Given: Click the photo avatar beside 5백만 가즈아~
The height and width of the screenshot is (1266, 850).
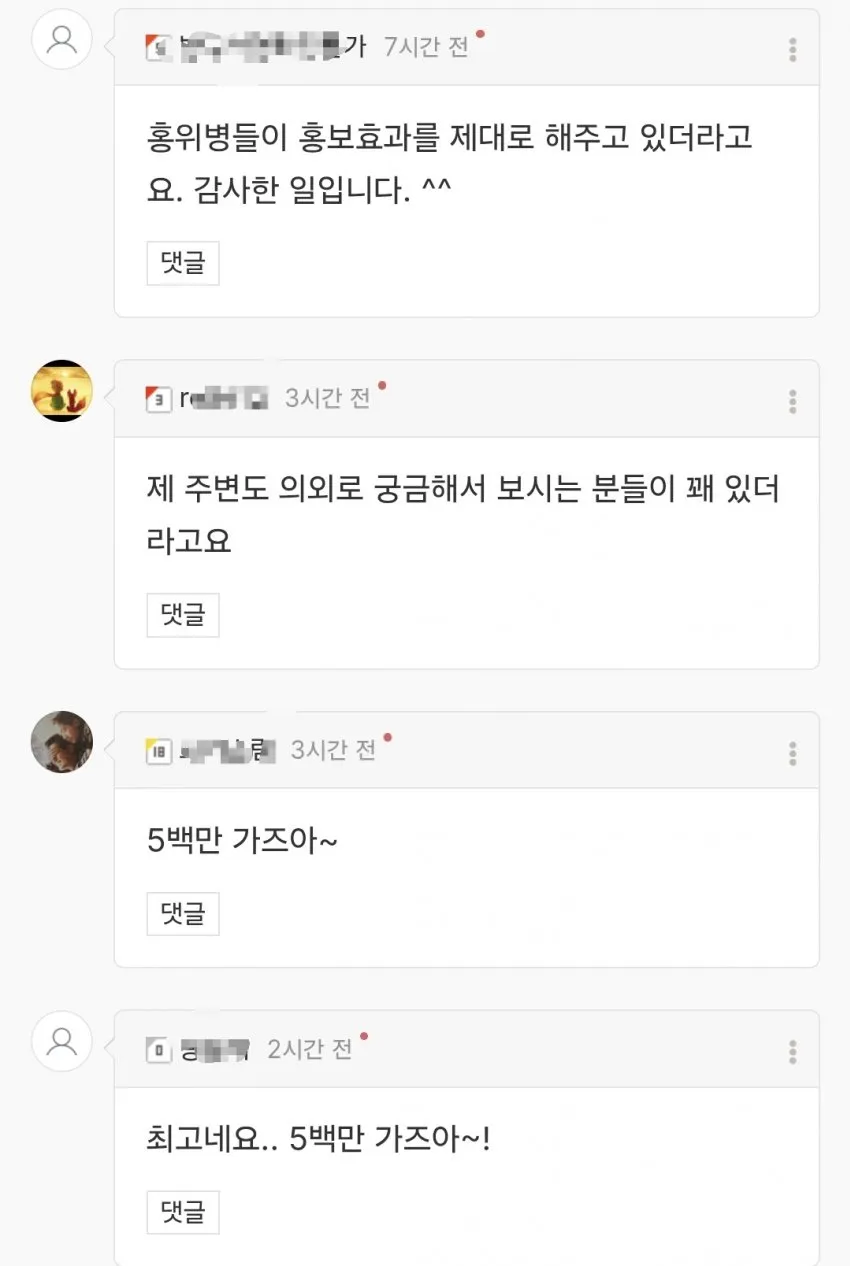Looking at the screenshot, I should [x=62, y=742].
